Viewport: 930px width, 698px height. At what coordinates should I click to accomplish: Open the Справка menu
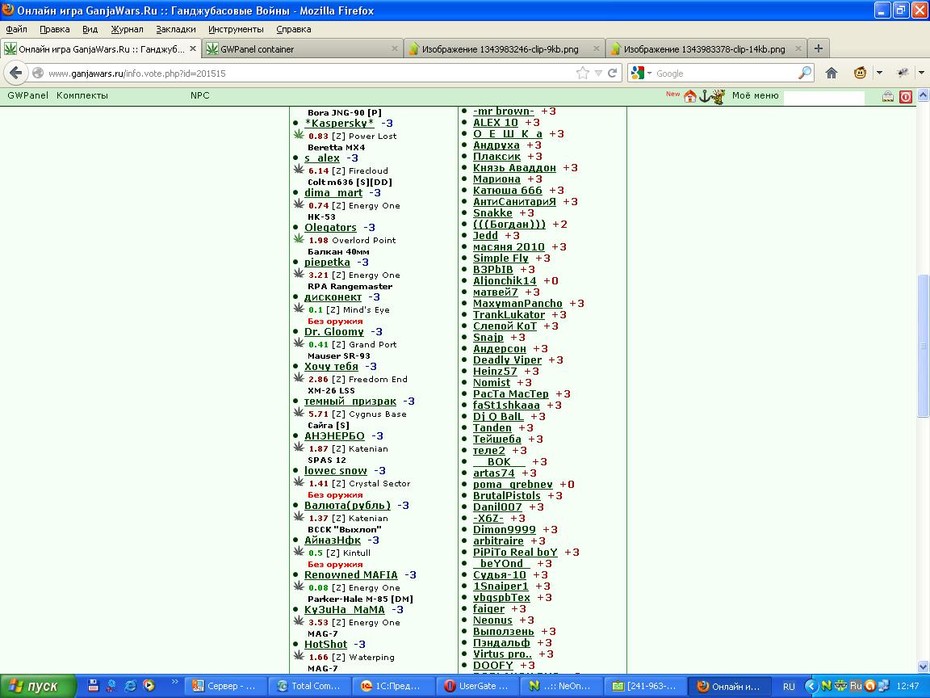click(x=294, y=29)
